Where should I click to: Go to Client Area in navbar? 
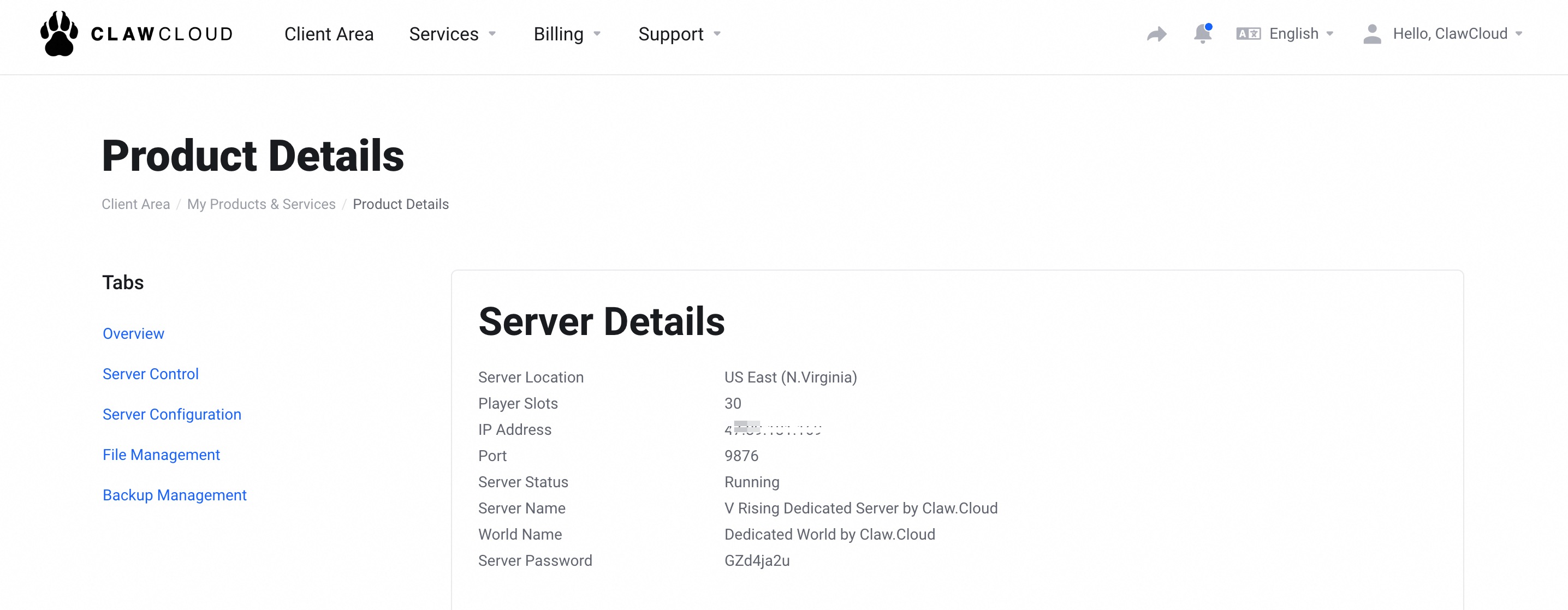click(329, 34)
